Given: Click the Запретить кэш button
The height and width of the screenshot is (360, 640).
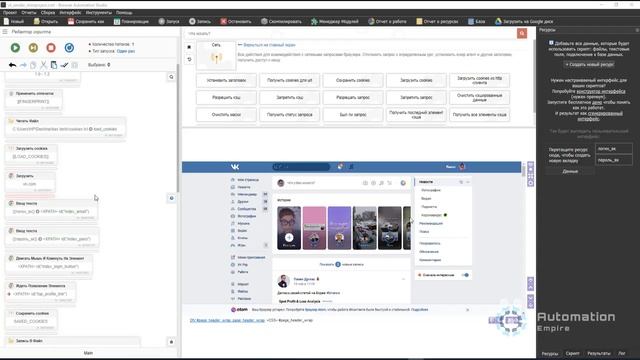Looking at the screenshot, I should tap(289, 98).
